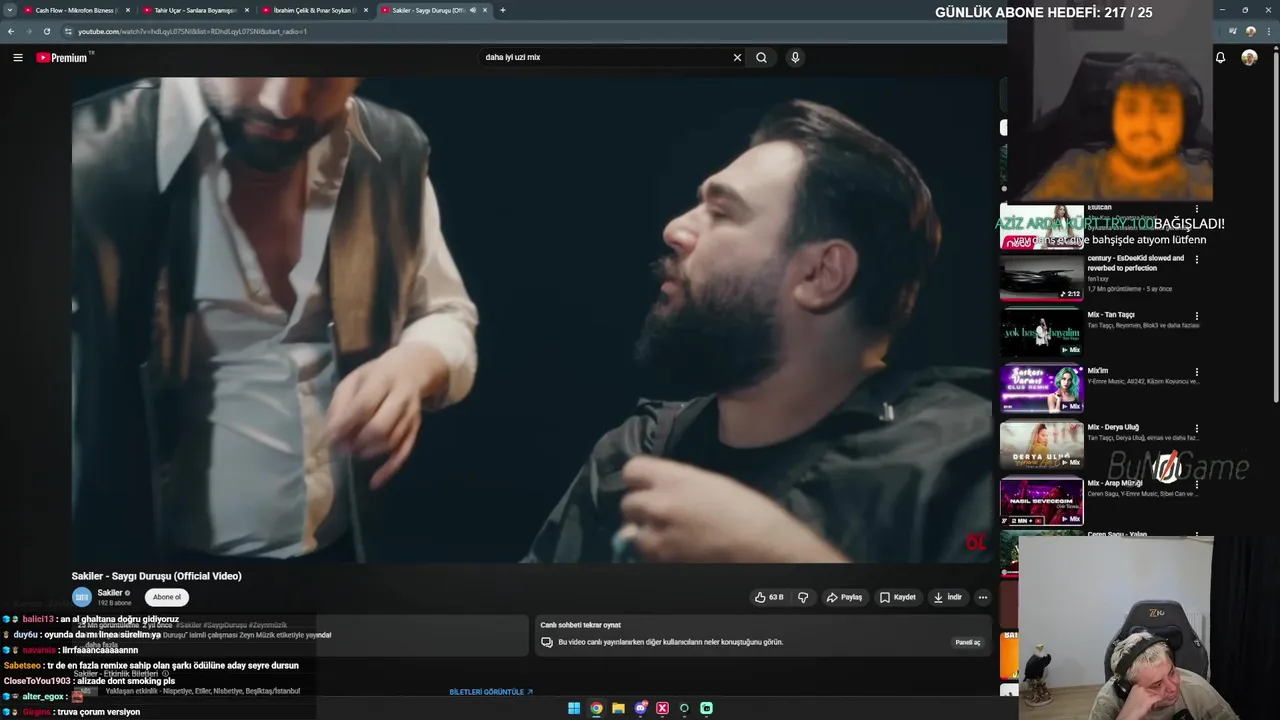
Task: Save the video with Kaydet
Action: coord(897,597)
